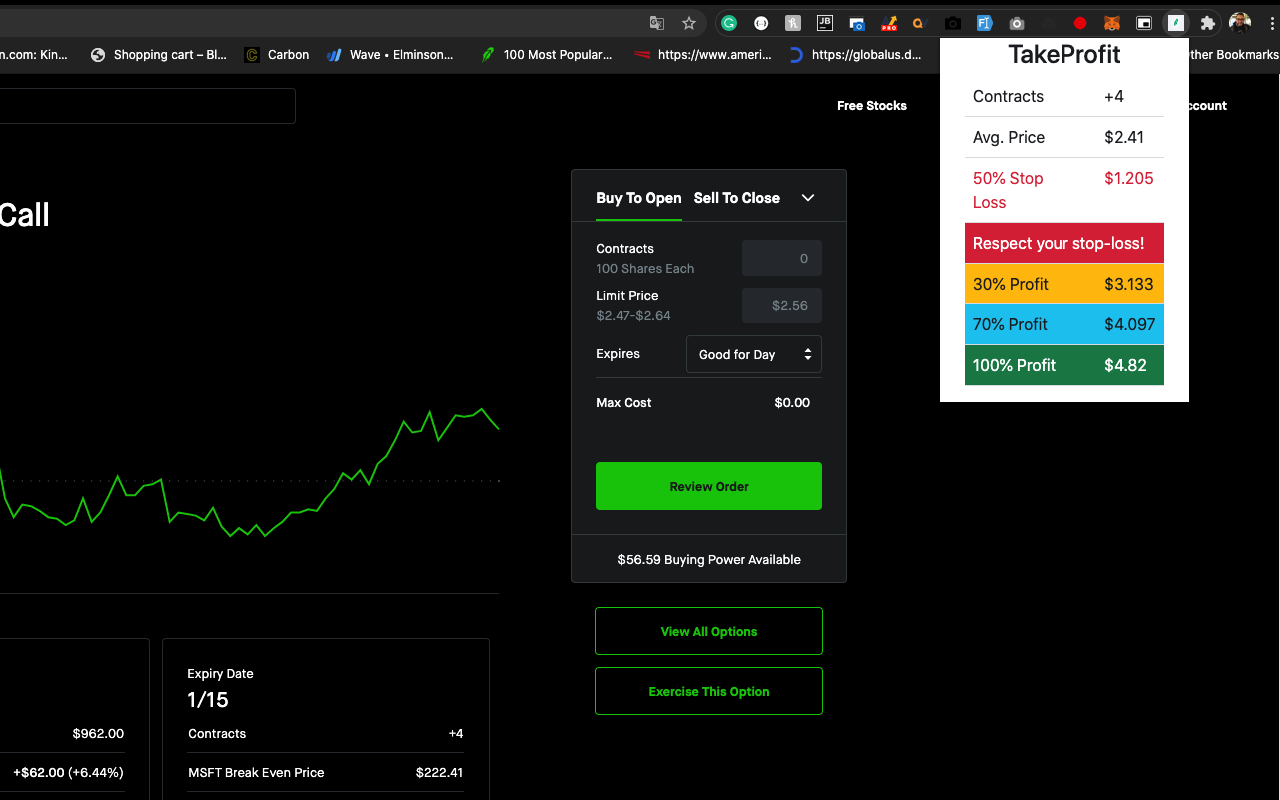Click the JetBrains toolbar extension icon

point(825,22)
